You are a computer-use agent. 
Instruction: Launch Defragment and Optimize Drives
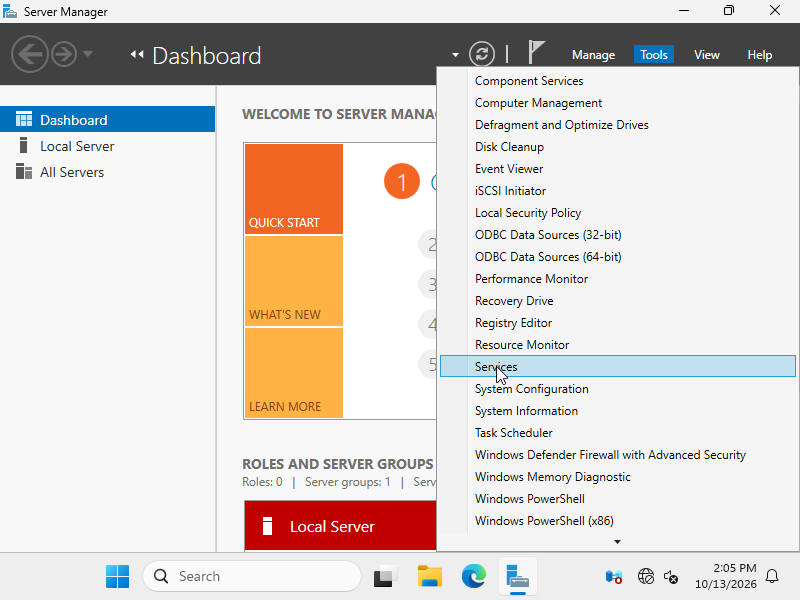[617, 124]
